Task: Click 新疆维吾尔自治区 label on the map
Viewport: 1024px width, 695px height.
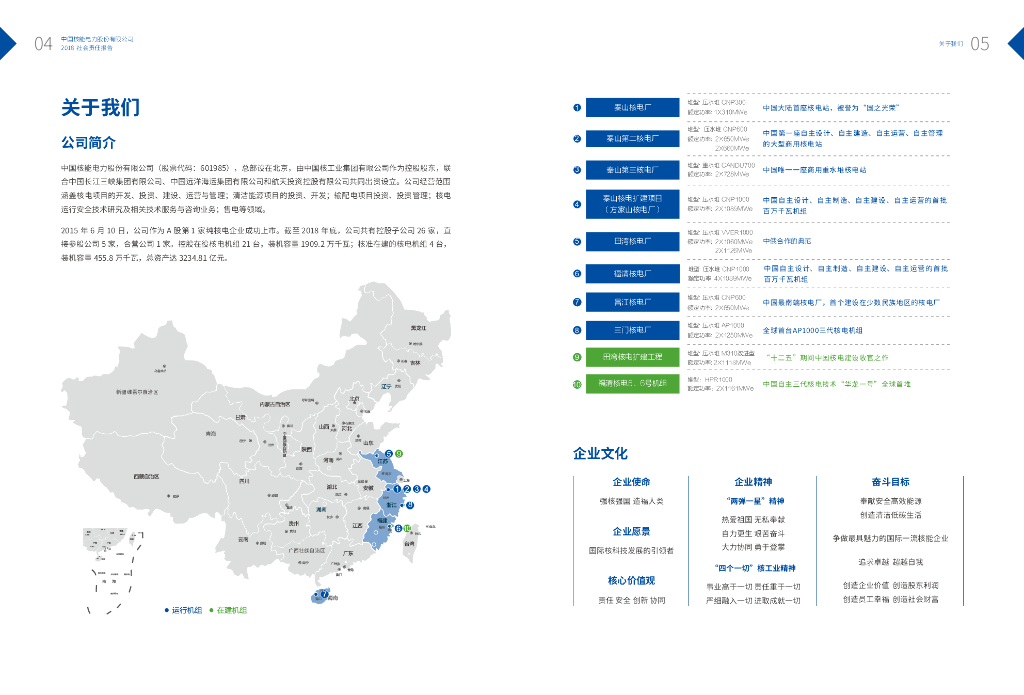Action: pyautogui.click(x=137, y=392)
